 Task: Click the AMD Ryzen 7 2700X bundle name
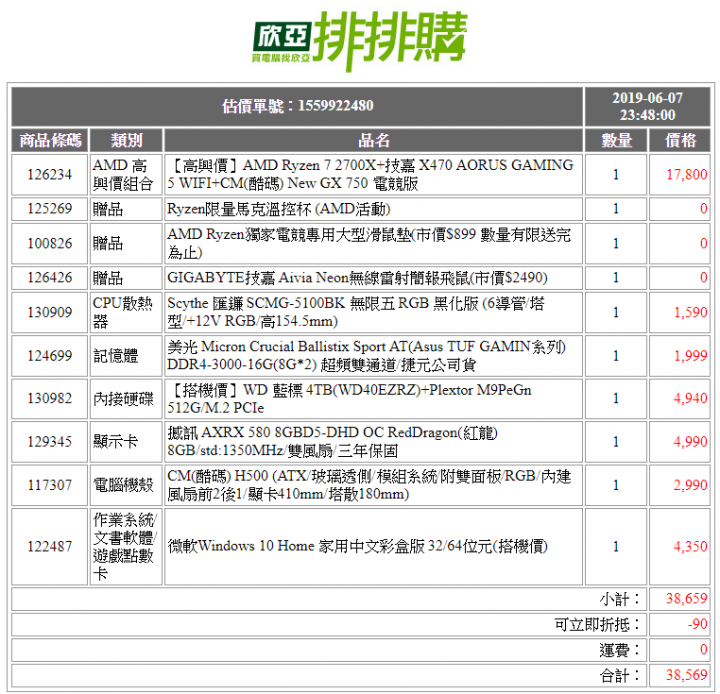click(x=370, y=175)
